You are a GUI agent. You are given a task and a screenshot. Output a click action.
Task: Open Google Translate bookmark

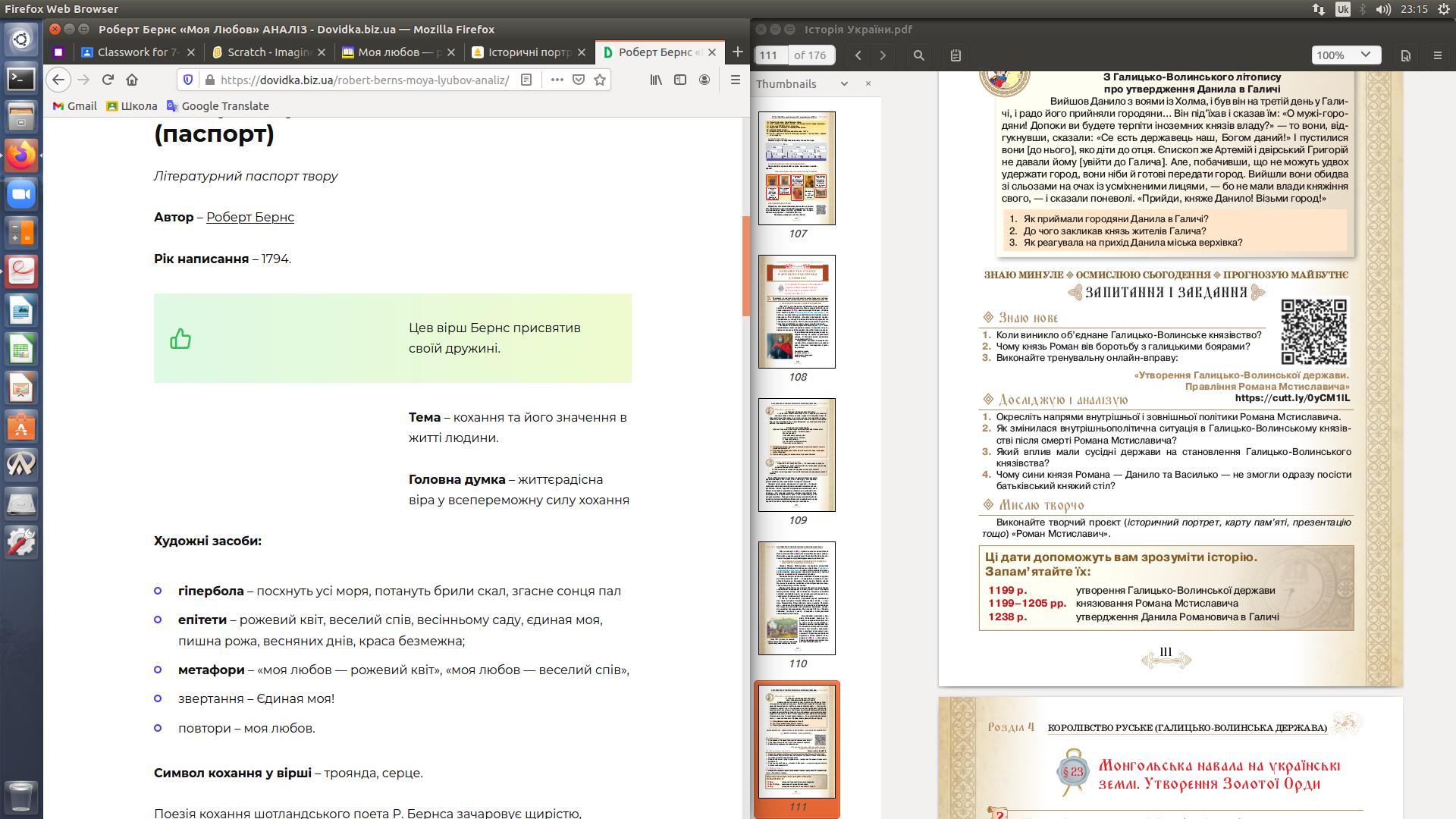coord(218,106)
